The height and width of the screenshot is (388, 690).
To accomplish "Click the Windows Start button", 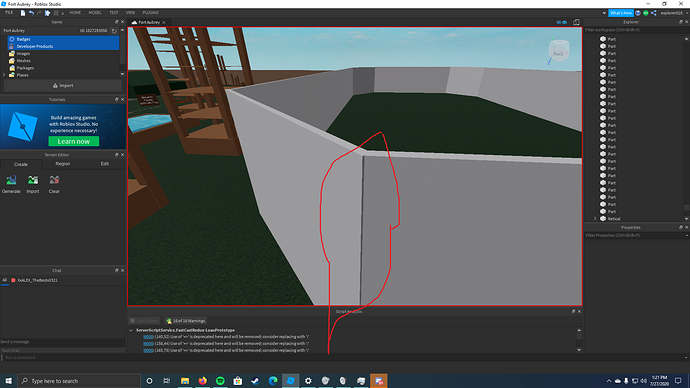I will [8, 381].
